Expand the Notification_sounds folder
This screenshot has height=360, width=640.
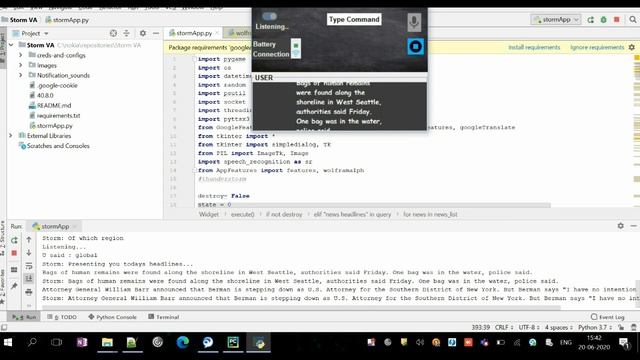pyautogui.click(x=20, y=75)
